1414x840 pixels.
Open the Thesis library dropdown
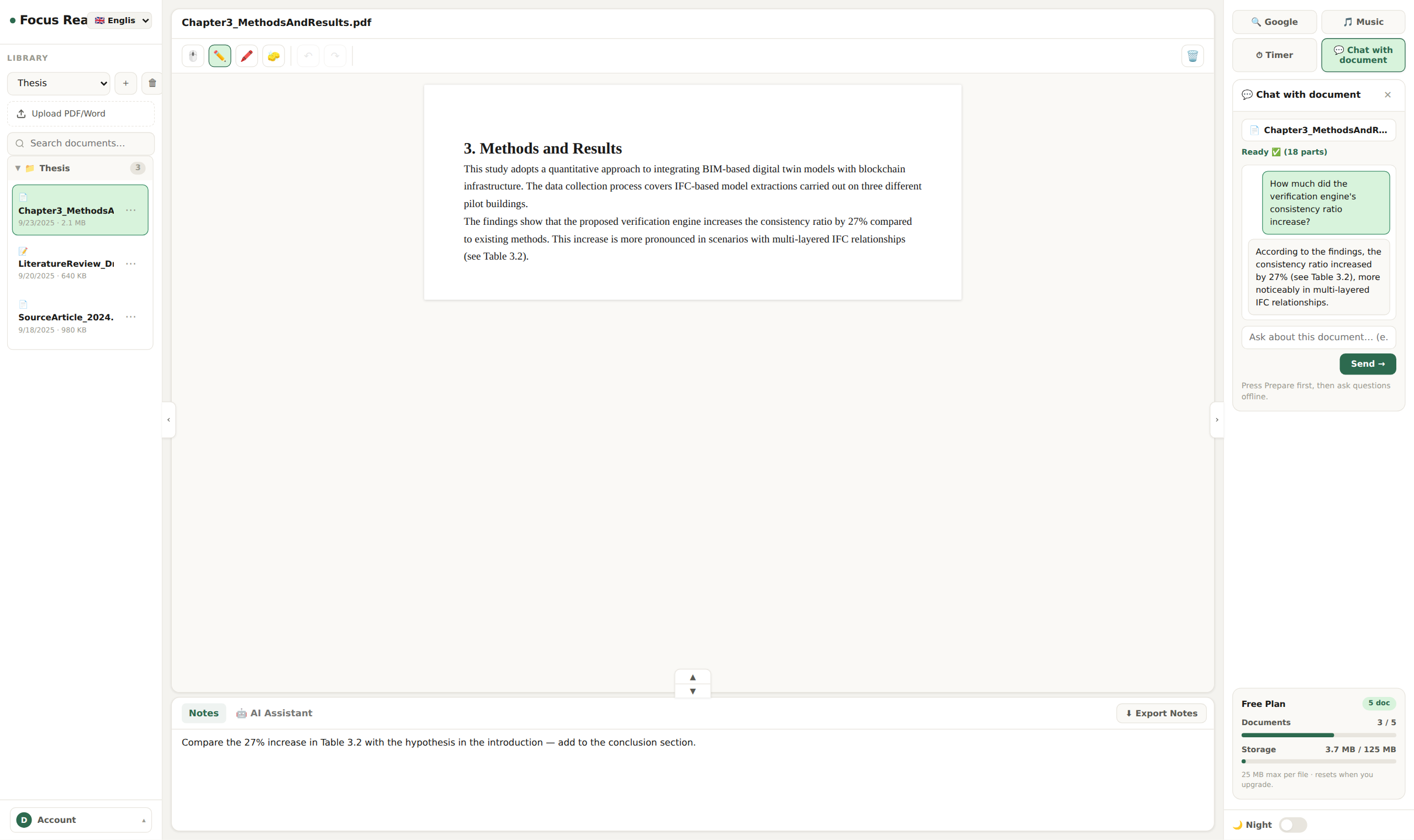pos(59,83)
